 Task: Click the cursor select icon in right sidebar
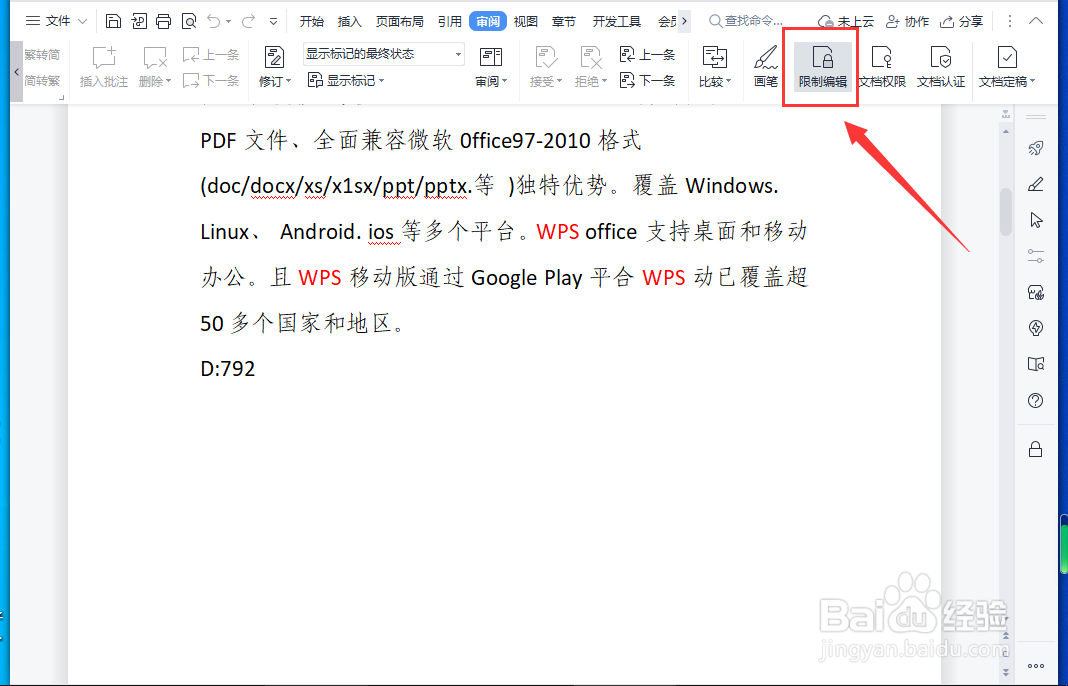click(1036, 220)
